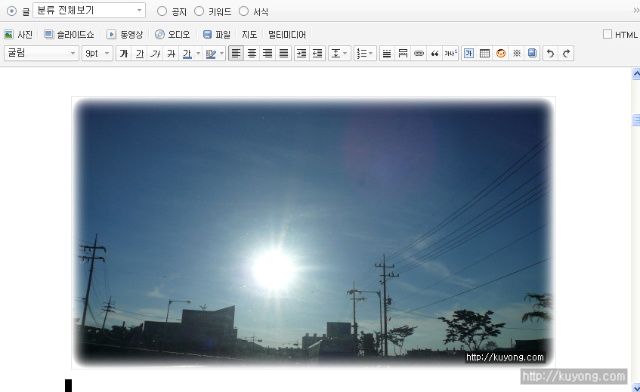This screenshot has height=392, width=640.
Task: Justify the text alignment
Action: (x=284, y=53)
